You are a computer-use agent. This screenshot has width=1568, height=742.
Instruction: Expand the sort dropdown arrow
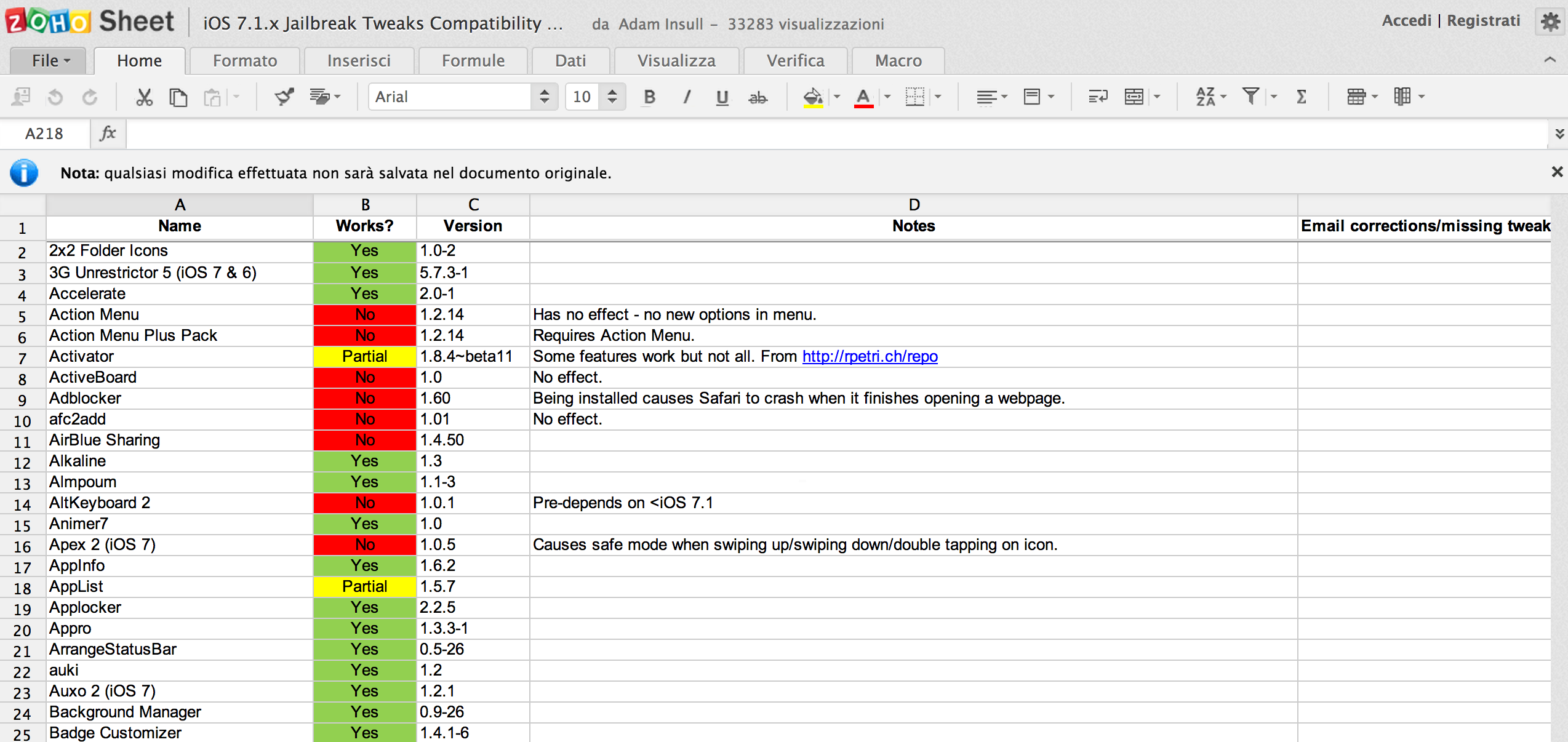1223,97
